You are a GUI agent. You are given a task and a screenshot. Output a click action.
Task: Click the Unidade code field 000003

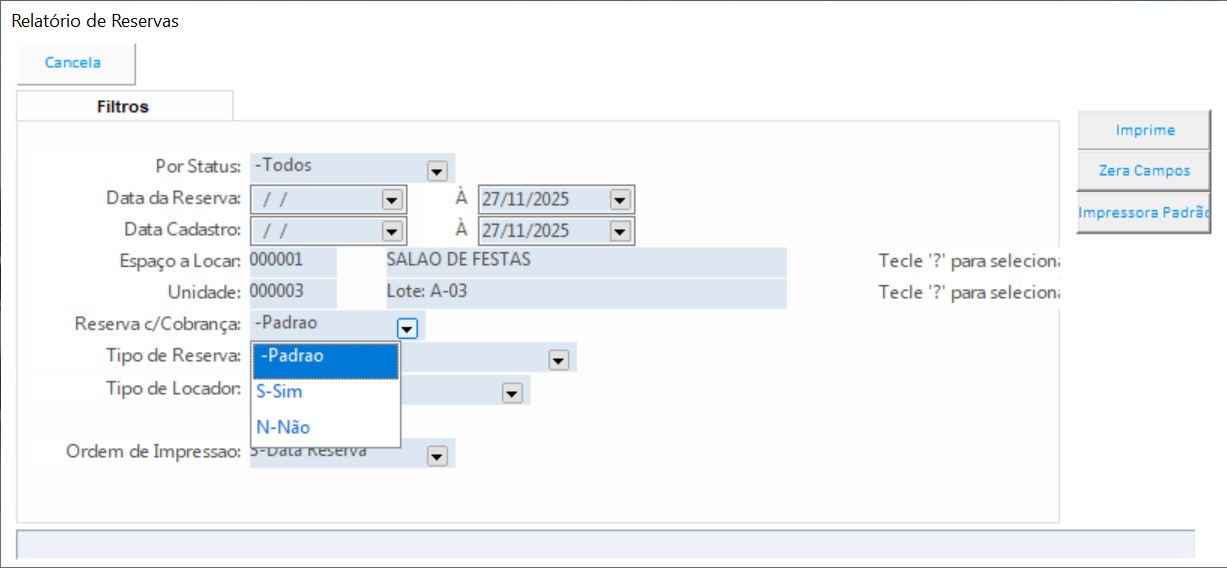(292, 293)
